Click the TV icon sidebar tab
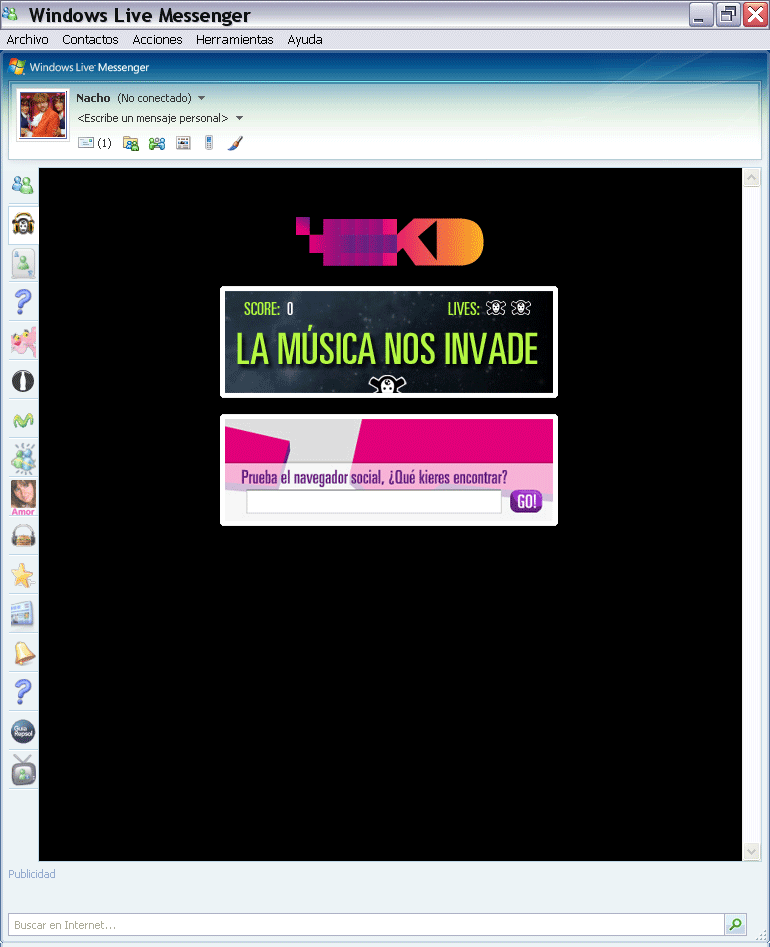The image size is (770, 947). point(23,770)
